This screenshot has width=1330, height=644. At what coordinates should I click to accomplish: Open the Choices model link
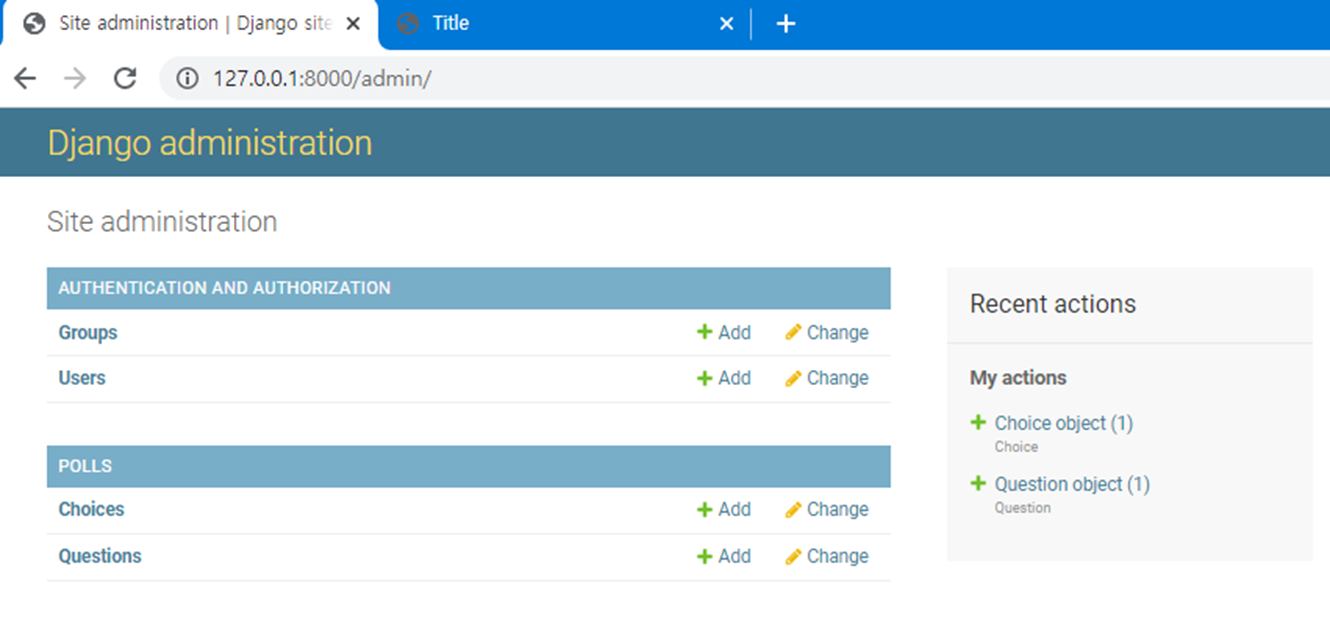(x=91, y=509)
